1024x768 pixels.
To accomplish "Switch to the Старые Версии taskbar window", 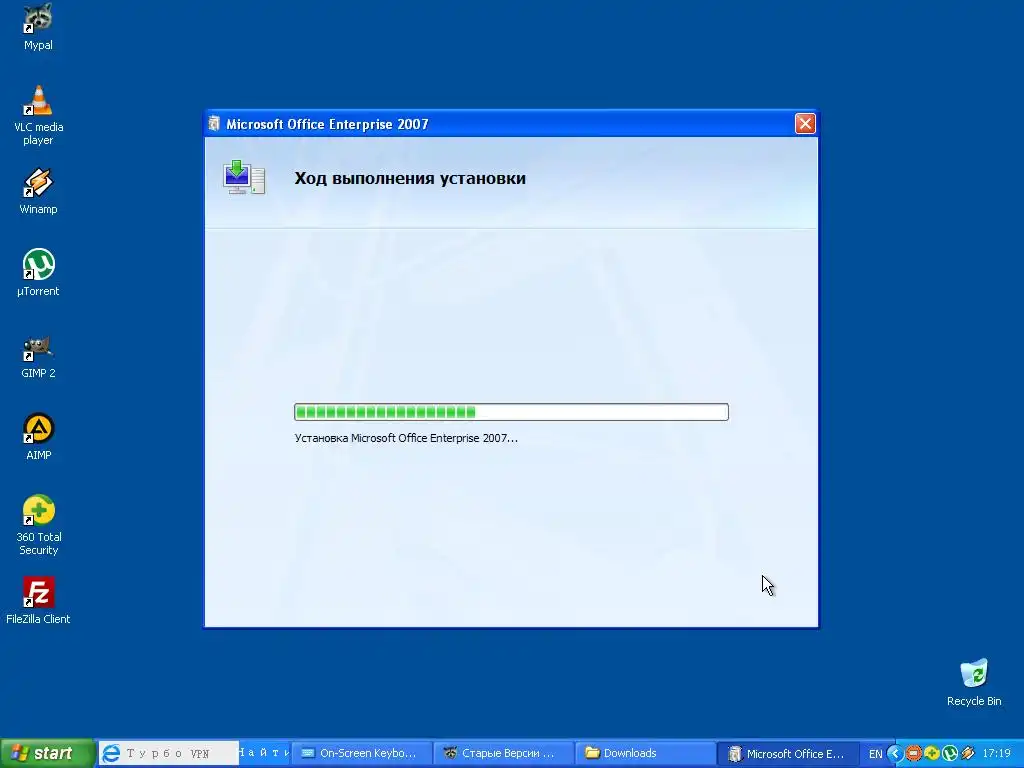I will (503, 753).
